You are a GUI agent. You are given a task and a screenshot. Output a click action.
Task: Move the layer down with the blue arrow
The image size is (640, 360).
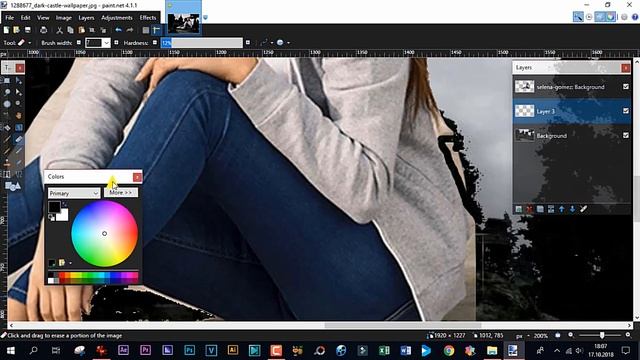pyautogui.click(x=572, y=209)
